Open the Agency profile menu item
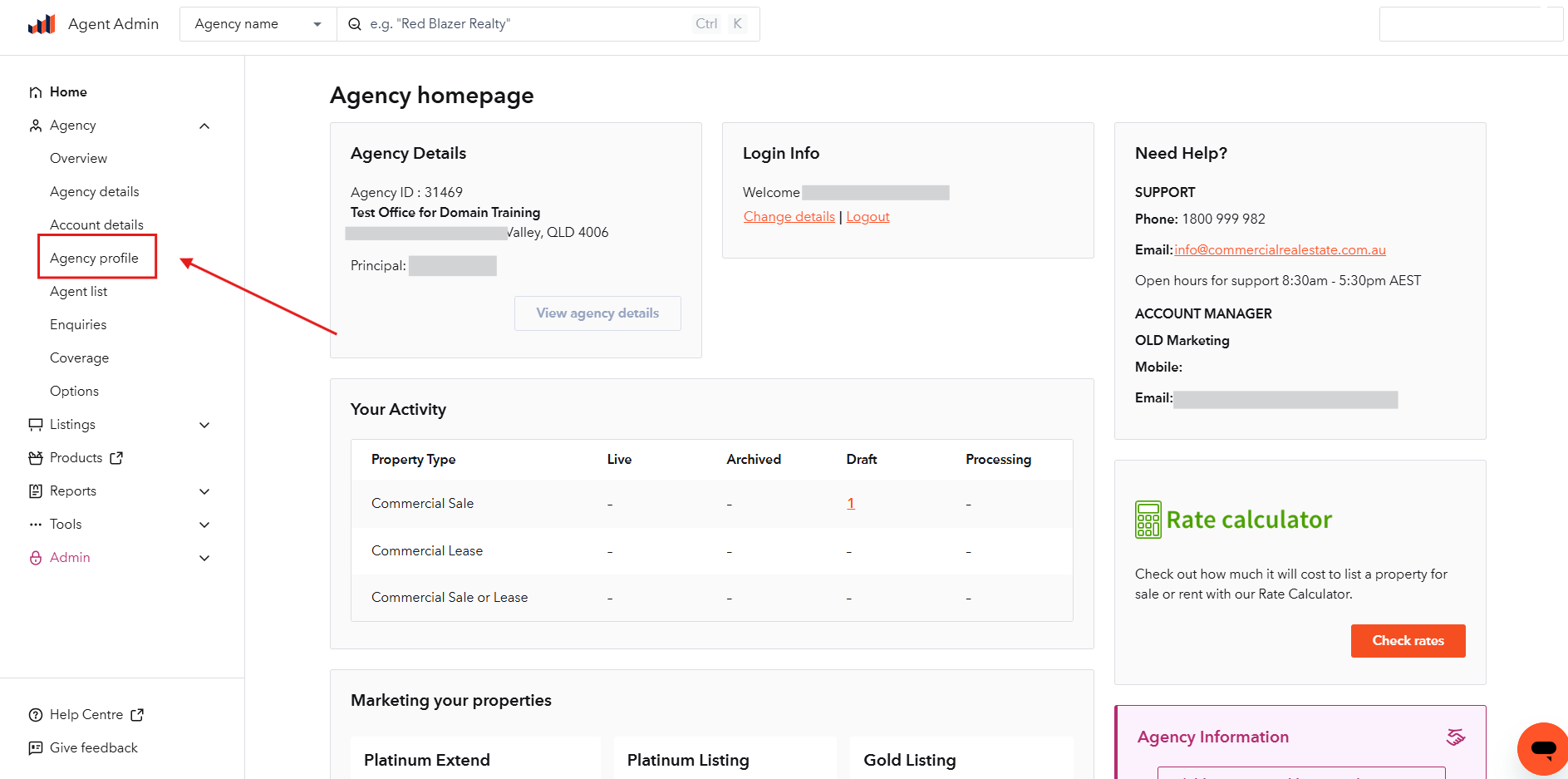The width and height of the screenshot is (1568, 779). tap(94, 259)
